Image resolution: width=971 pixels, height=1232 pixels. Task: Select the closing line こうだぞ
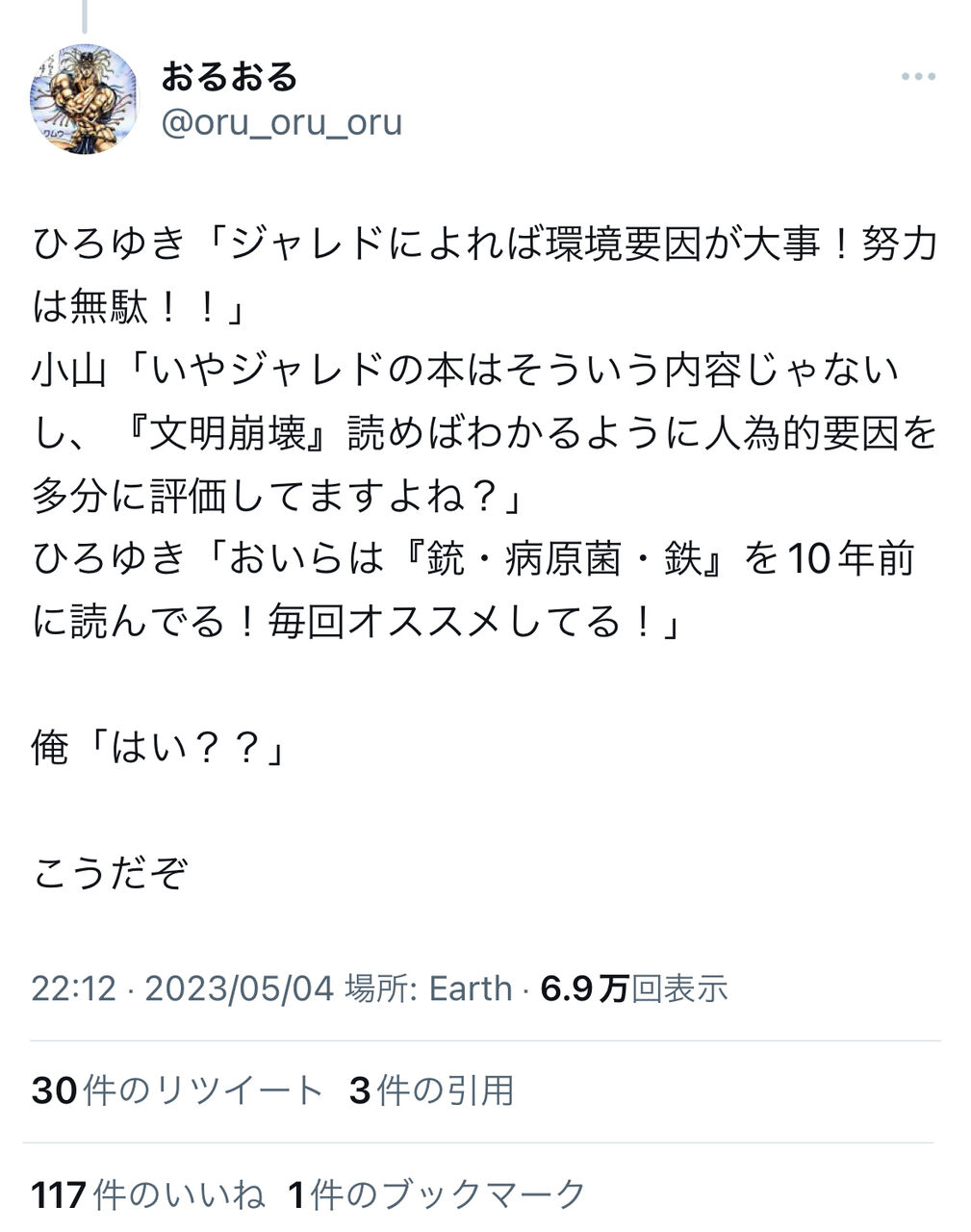(110, 874)
